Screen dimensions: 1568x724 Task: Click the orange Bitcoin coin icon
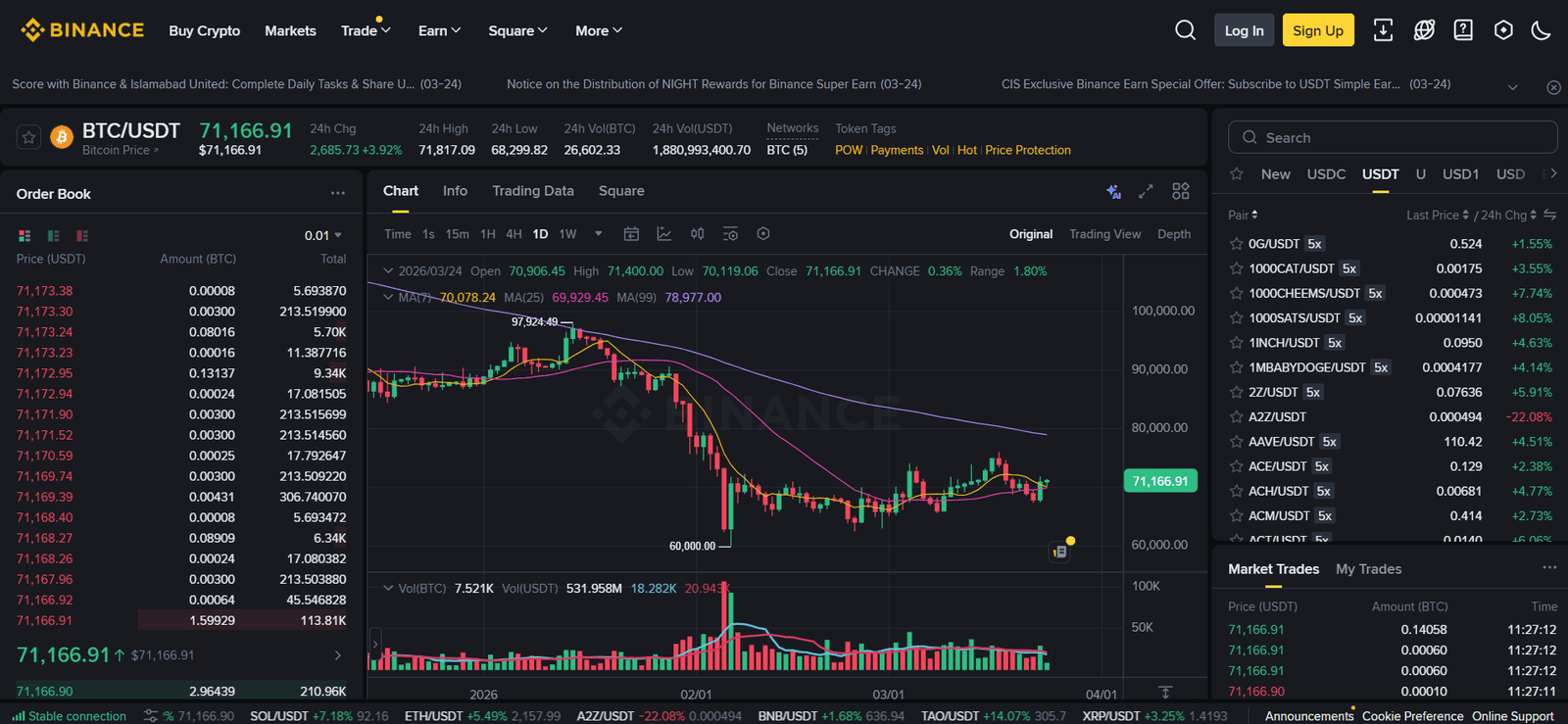tap(62, 137)
